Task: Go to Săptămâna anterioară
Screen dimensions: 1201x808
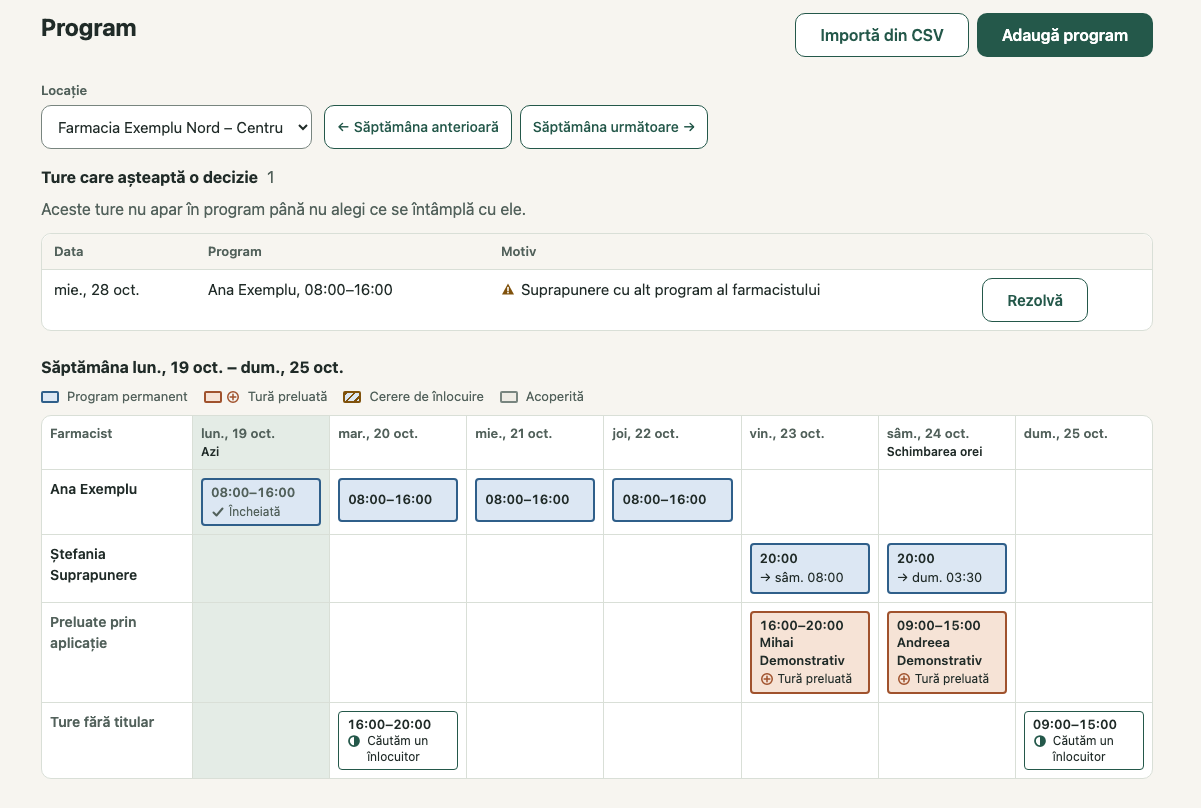Action: (418, 127)
